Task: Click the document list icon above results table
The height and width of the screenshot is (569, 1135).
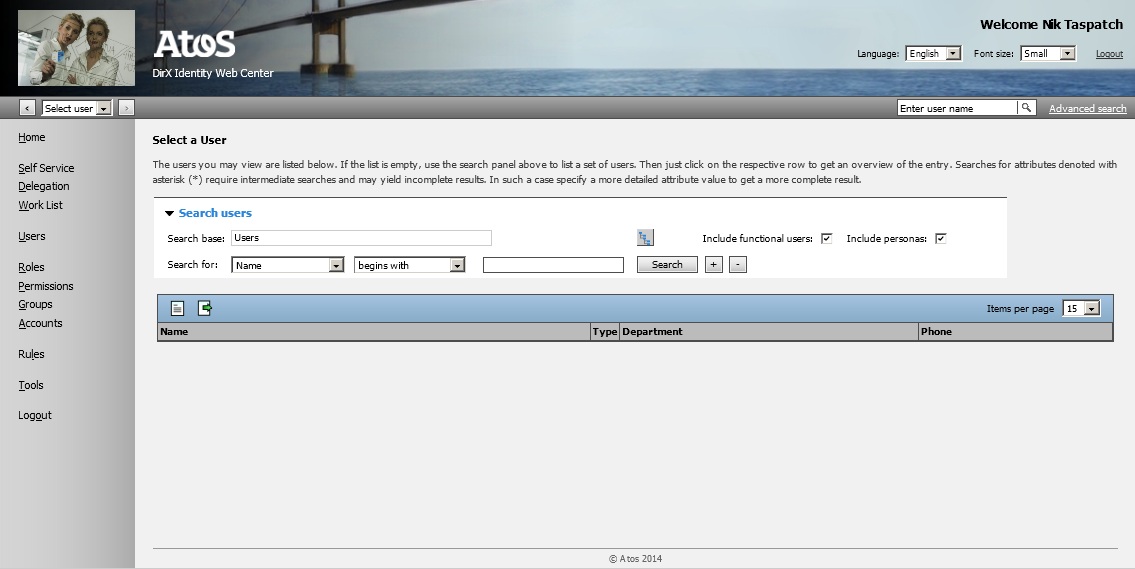Action: (x=177, y=308)
